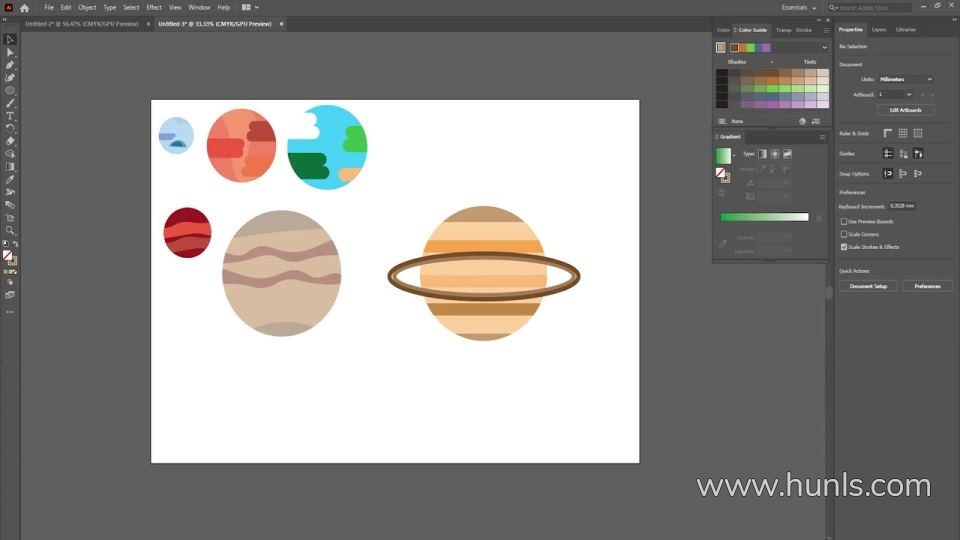This screenshot has width=960, height=540.
Task: Open the File menu
Action: tap(49, 7)
